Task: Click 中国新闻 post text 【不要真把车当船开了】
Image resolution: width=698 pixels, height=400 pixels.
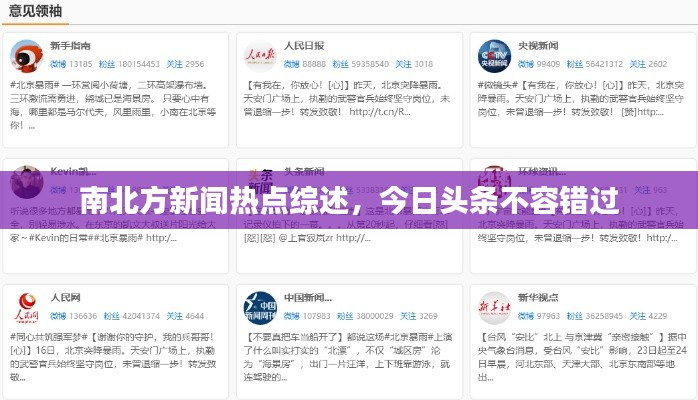Action: tap(295, 337)
